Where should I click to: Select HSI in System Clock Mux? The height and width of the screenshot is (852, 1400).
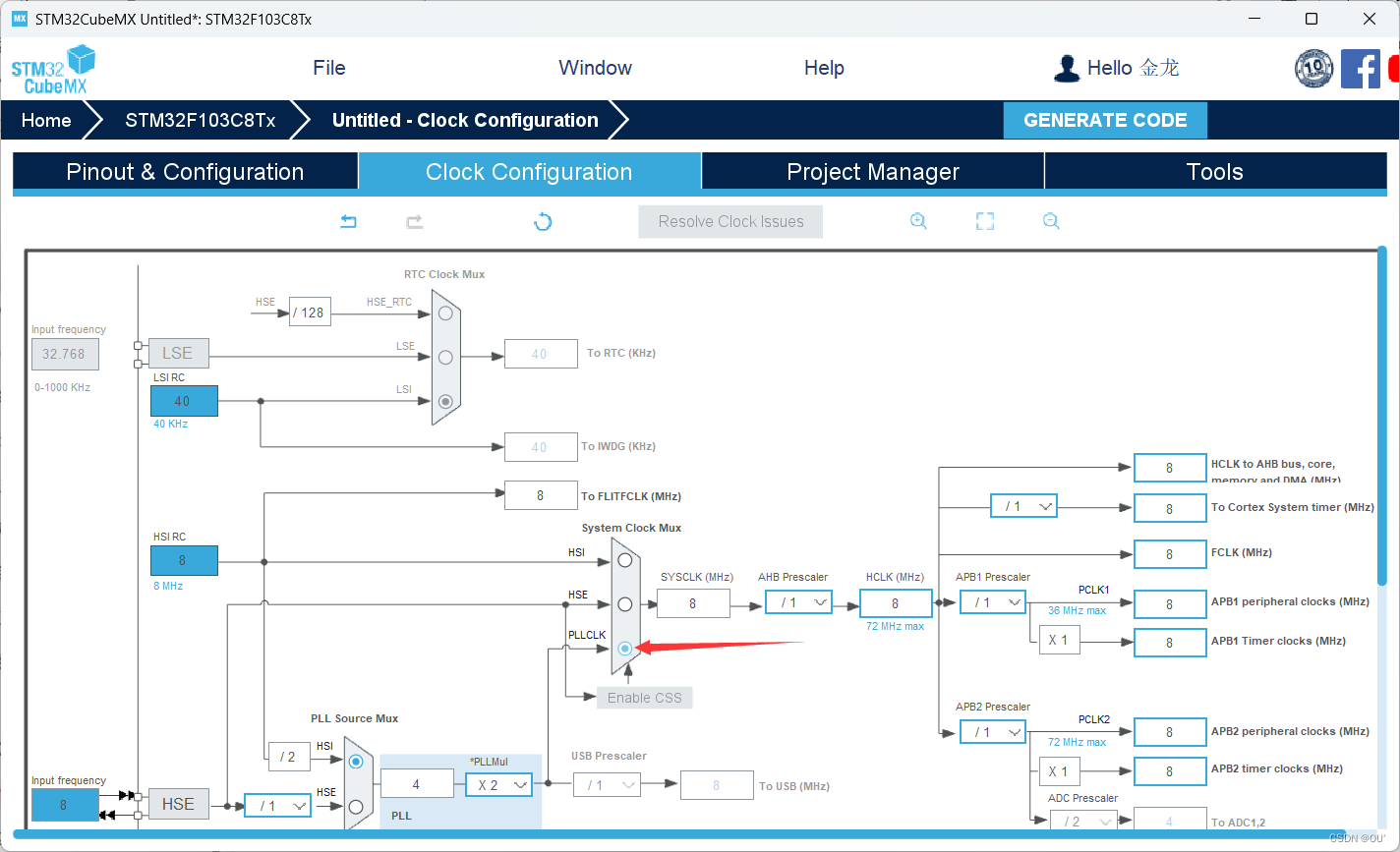pyautogui.click(x=624, y=560)
